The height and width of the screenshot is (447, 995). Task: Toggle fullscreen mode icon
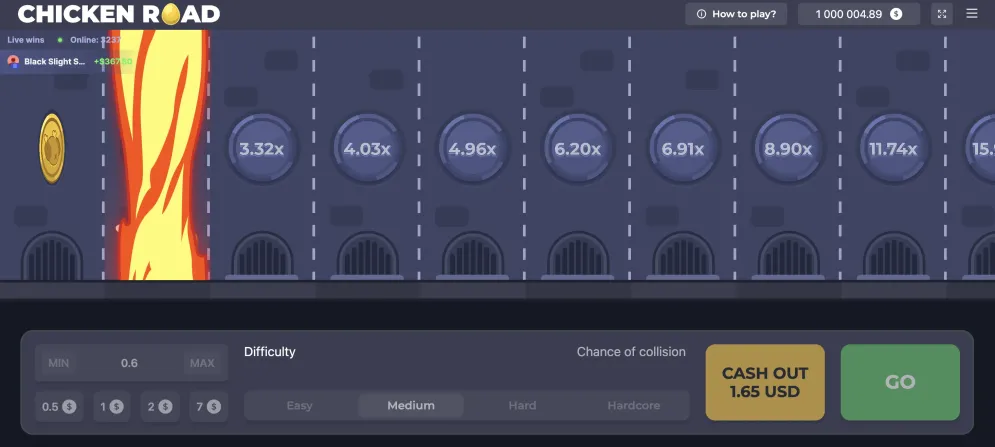942,14
